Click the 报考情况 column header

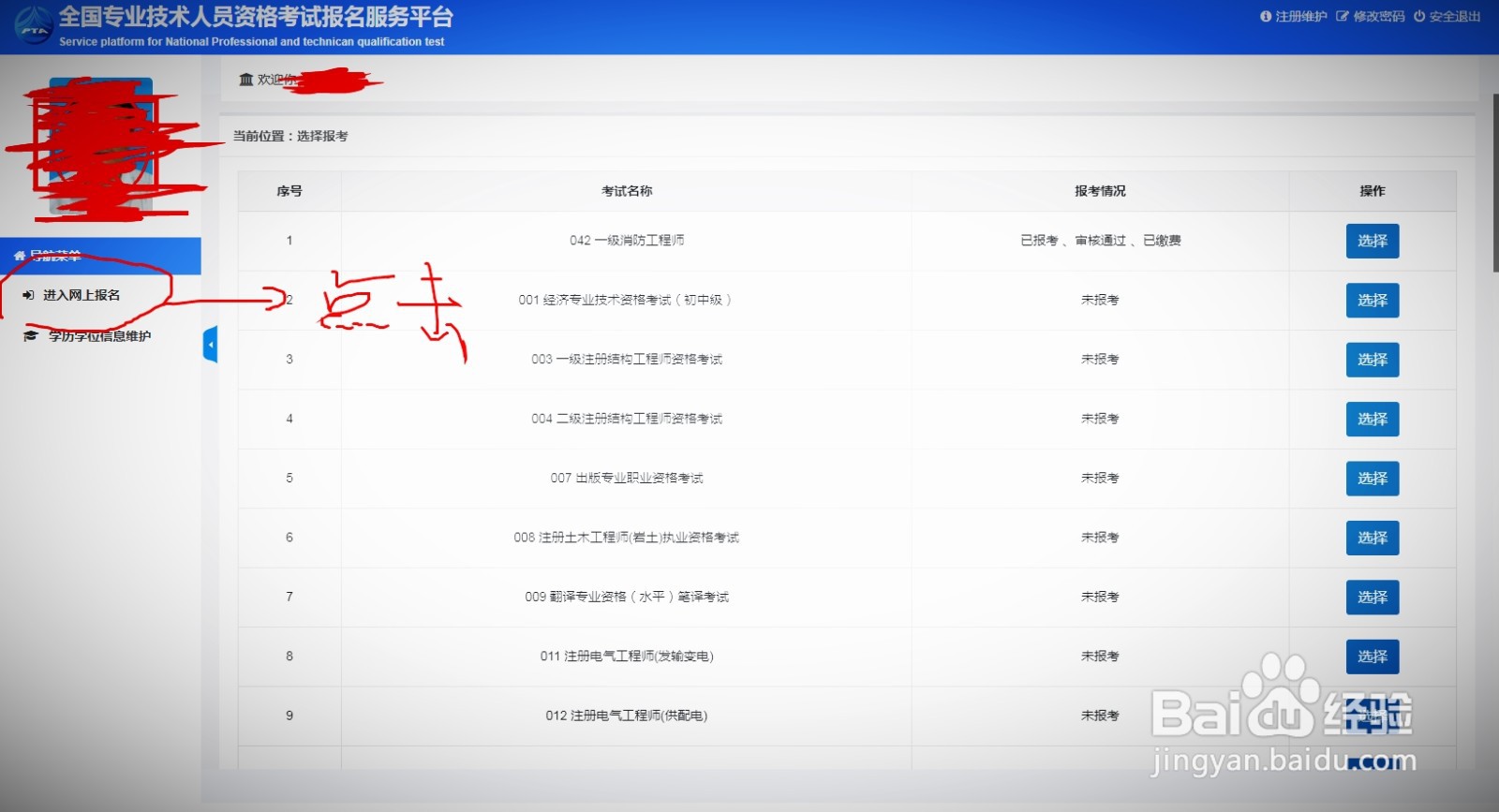coord(1100,191)
